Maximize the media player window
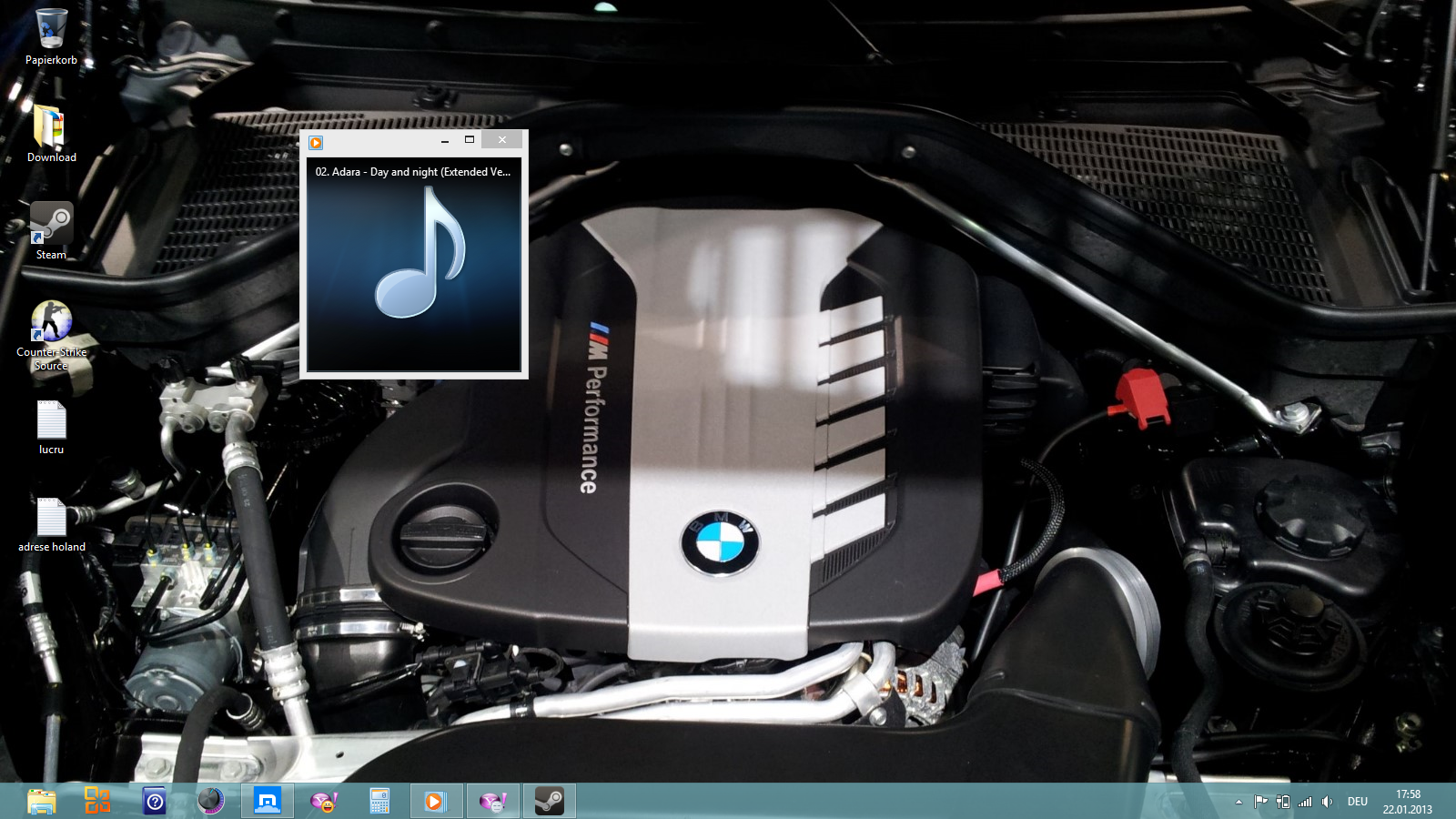The image size is (1456, 819). coord(470,140)
